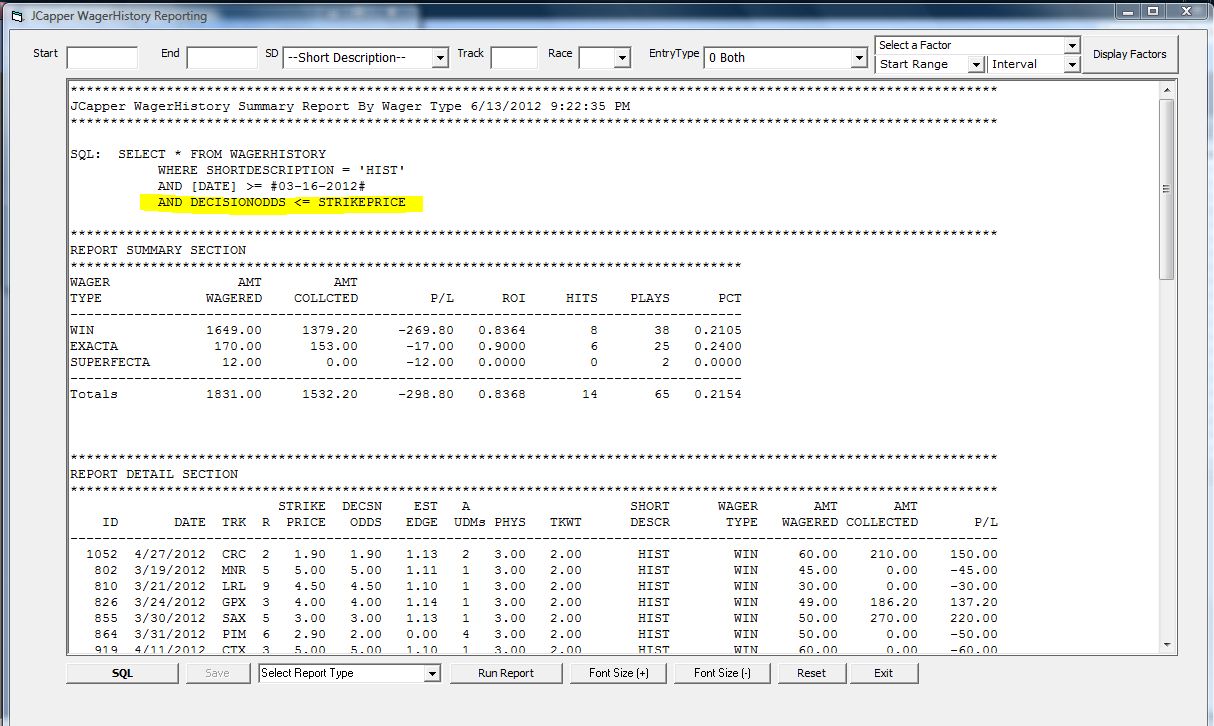Click detail row ID '1052'
Image resolution: width=1214 pixels, height=726 pixels.
(102, 554)
